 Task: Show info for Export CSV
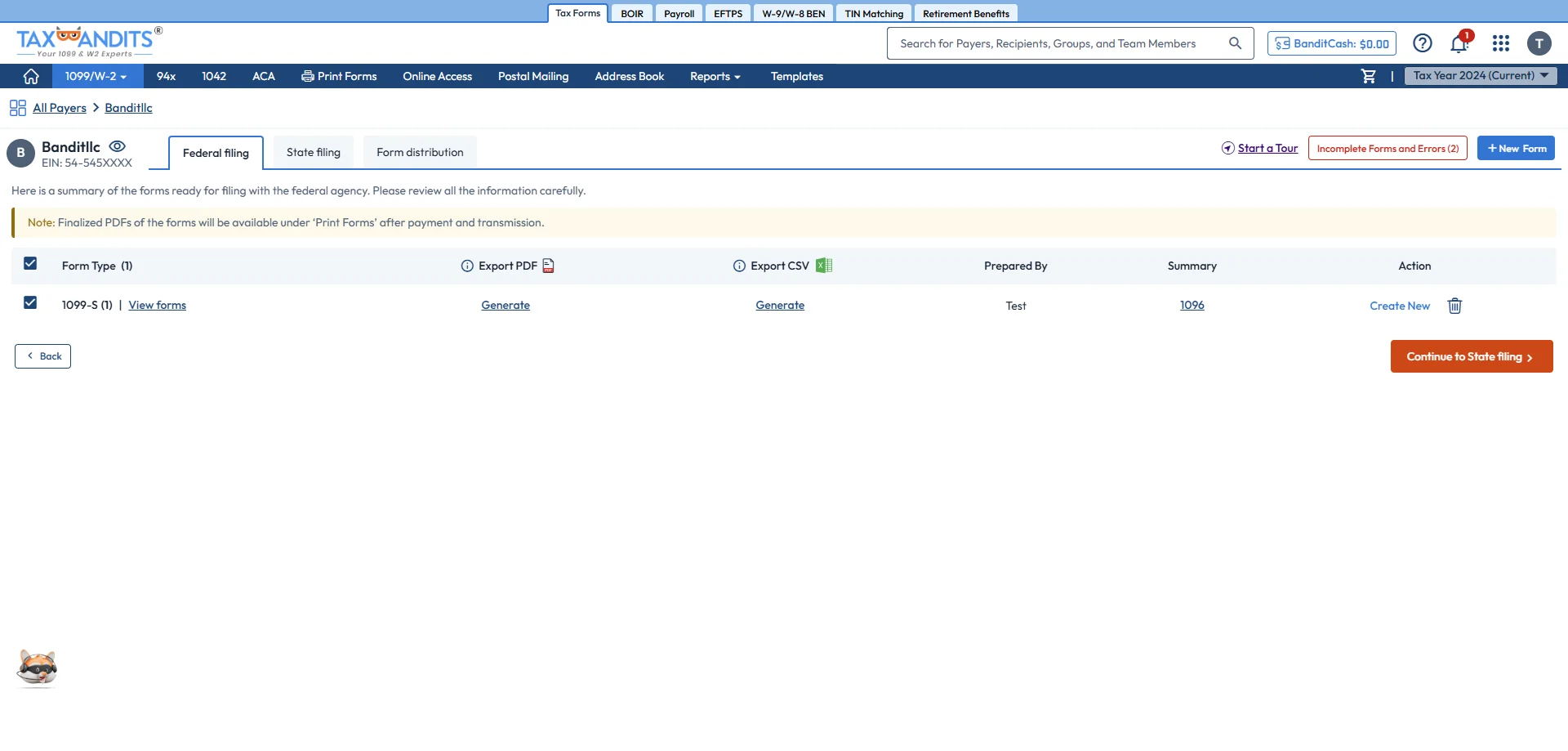739,266
